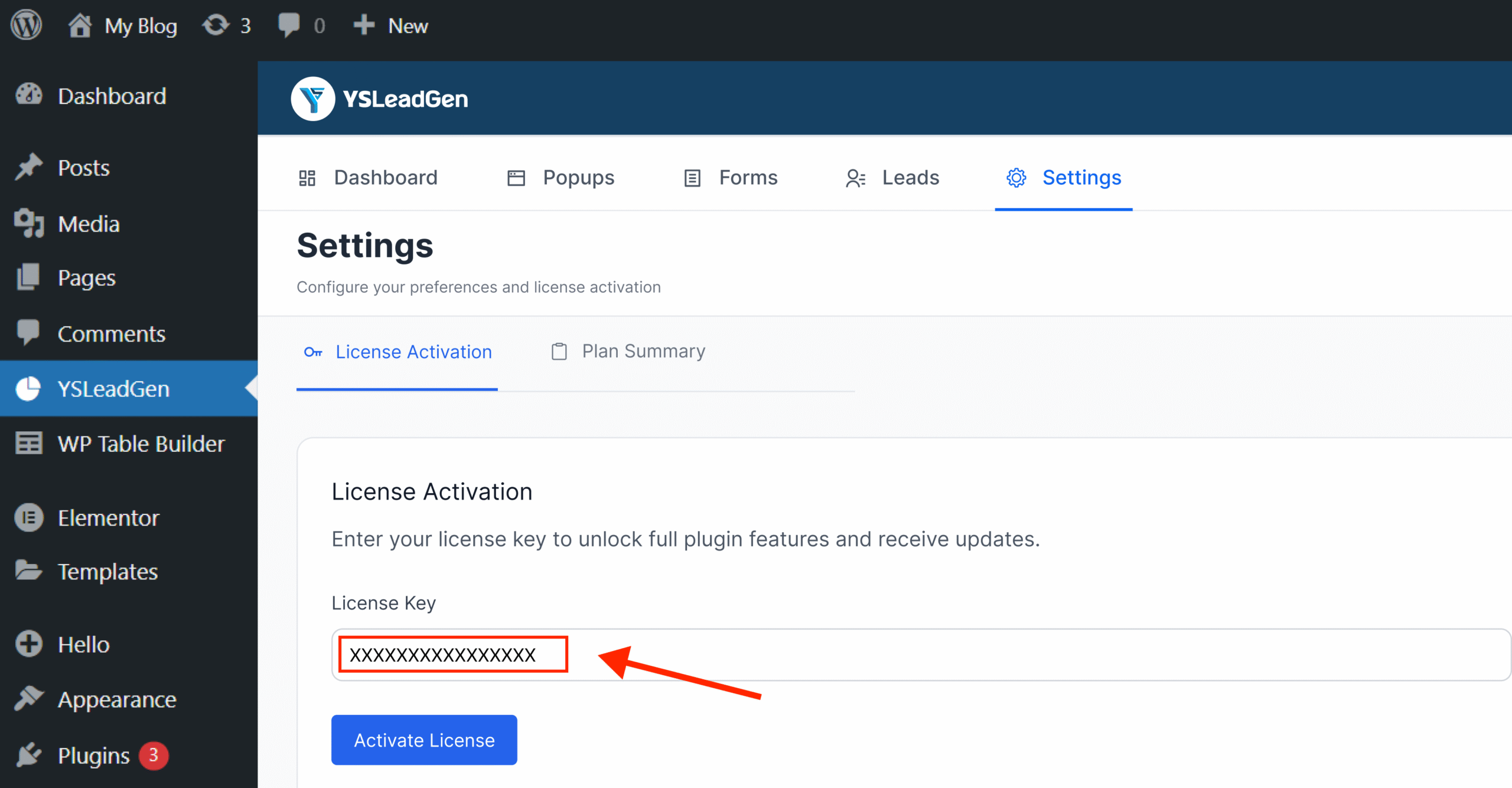Click the Activate License button
This screenshot has width=1512, height=788.
click(424, 740)
